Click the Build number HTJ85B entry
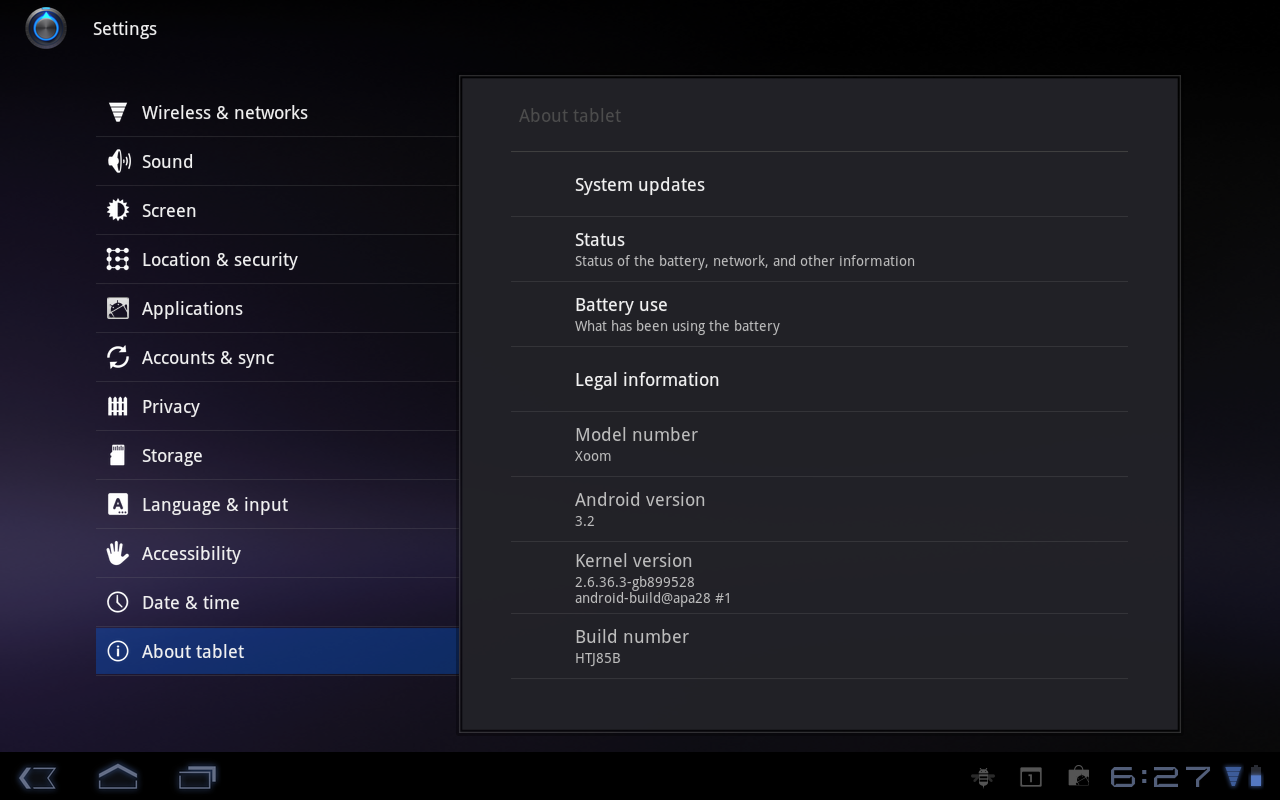 click(819, 646)
